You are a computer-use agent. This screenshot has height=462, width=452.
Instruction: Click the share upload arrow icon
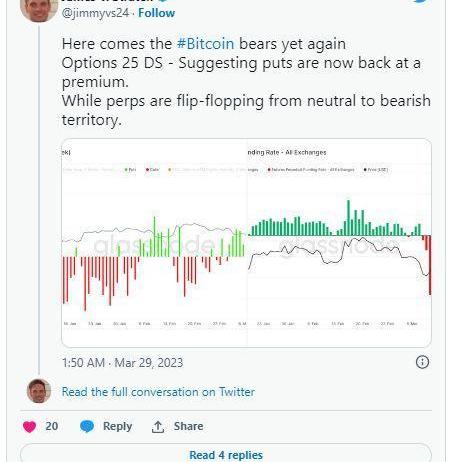click(x=158, y=427)
